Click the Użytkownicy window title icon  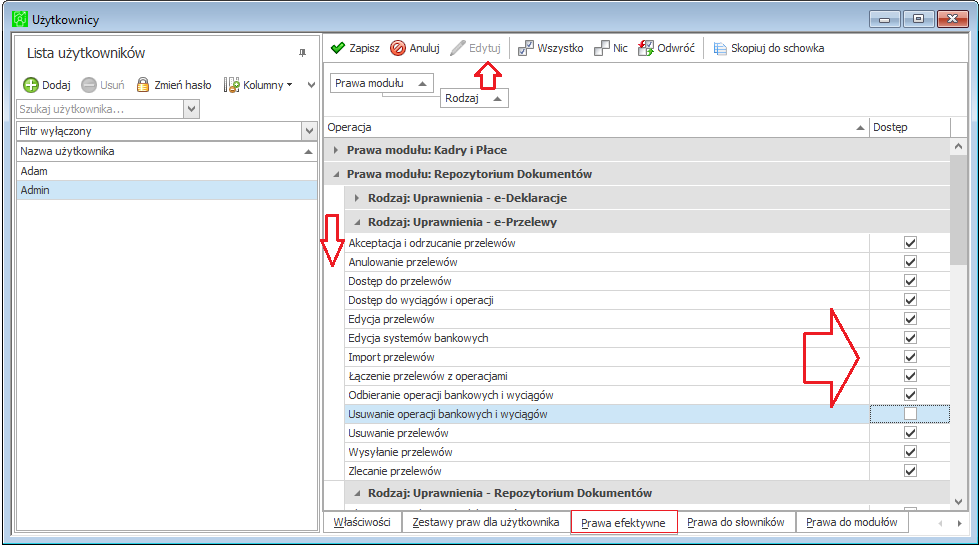(x=20, y=19)
